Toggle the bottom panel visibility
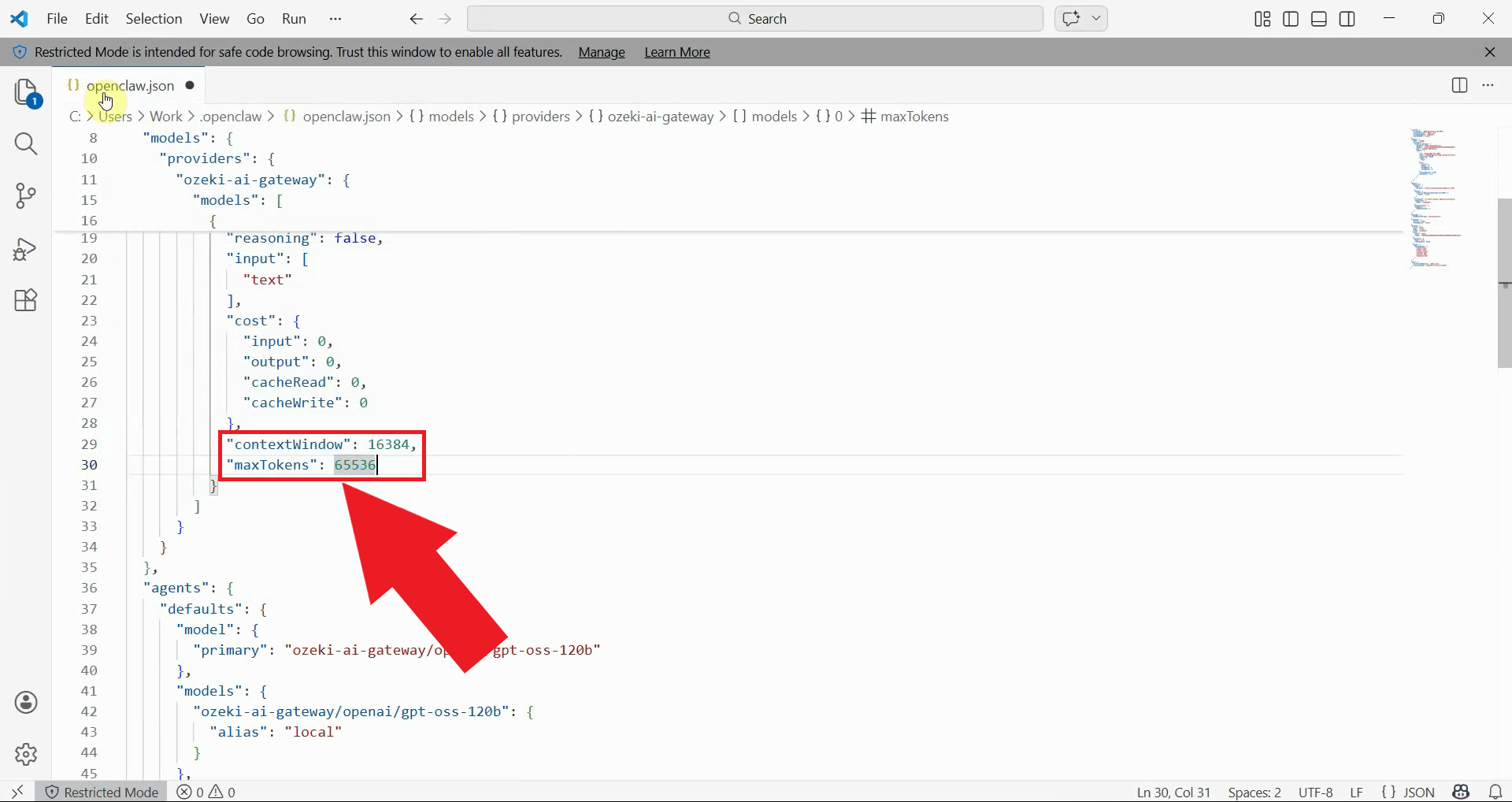 (x=1317, y=19)
